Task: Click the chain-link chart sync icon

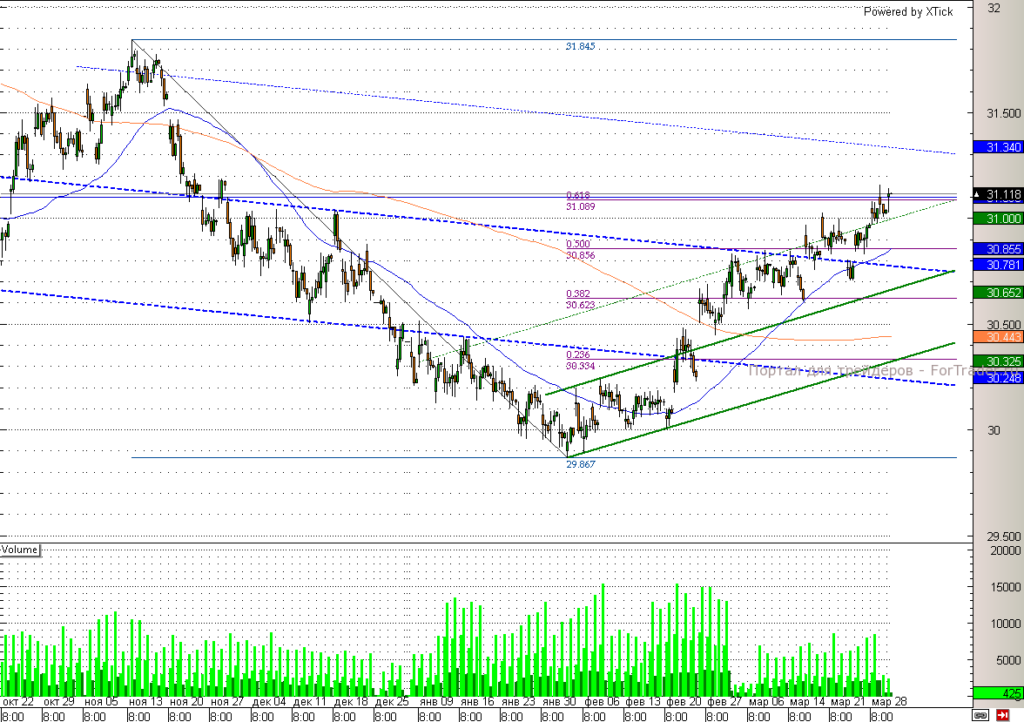Action: [x=980, y=715]
